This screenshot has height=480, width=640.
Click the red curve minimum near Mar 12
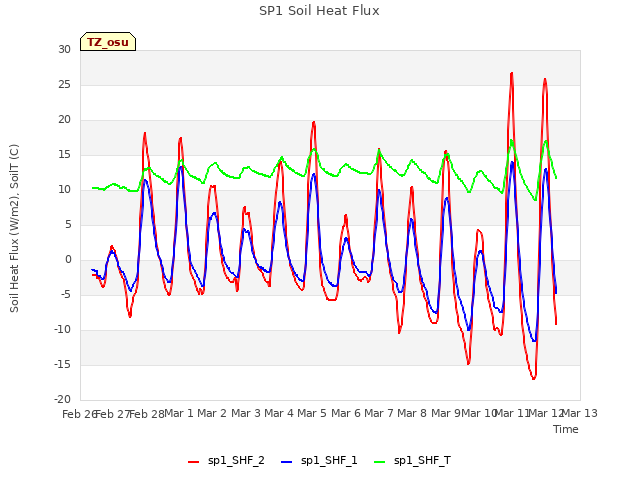point(533,378)
